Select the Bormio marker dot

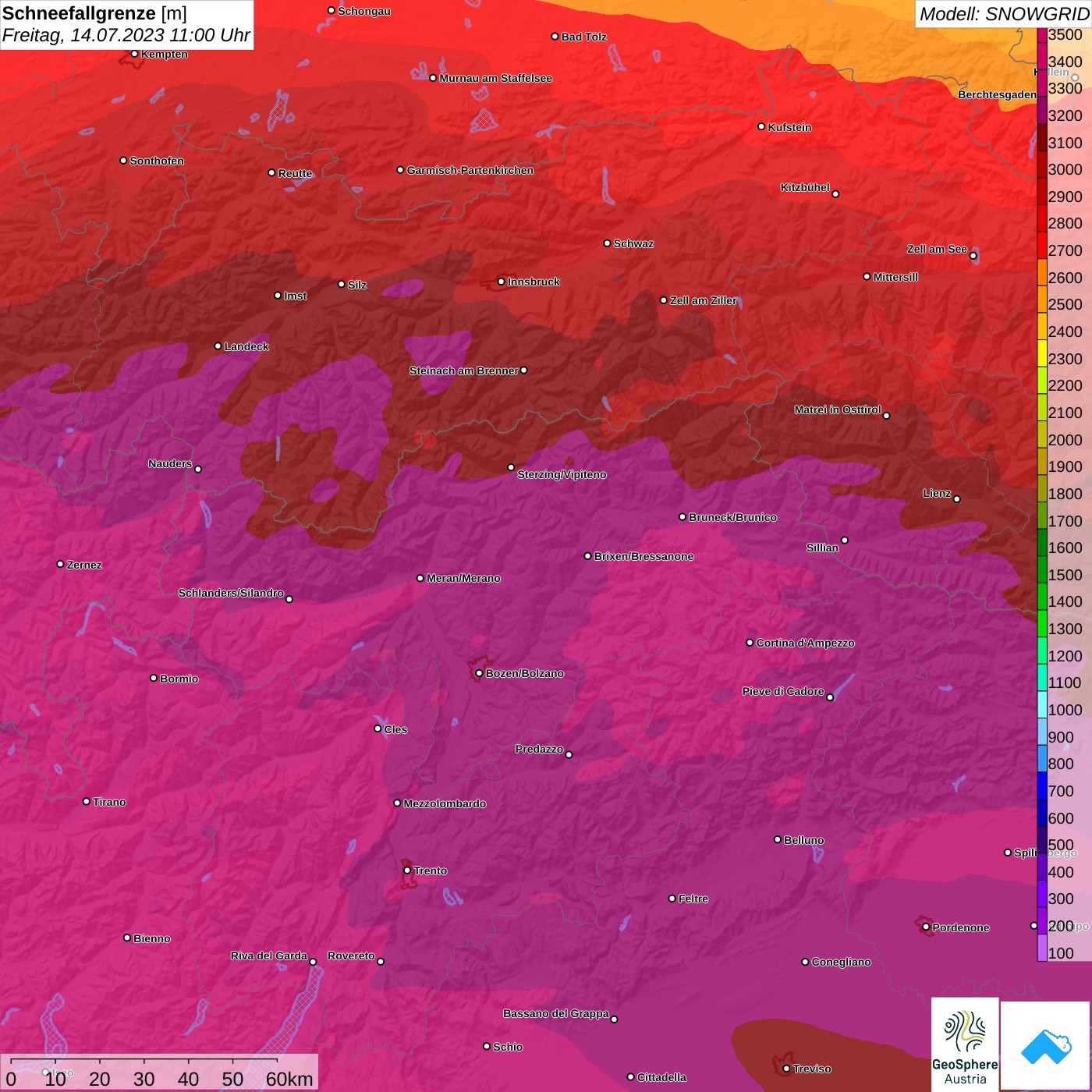pos(154,678)
